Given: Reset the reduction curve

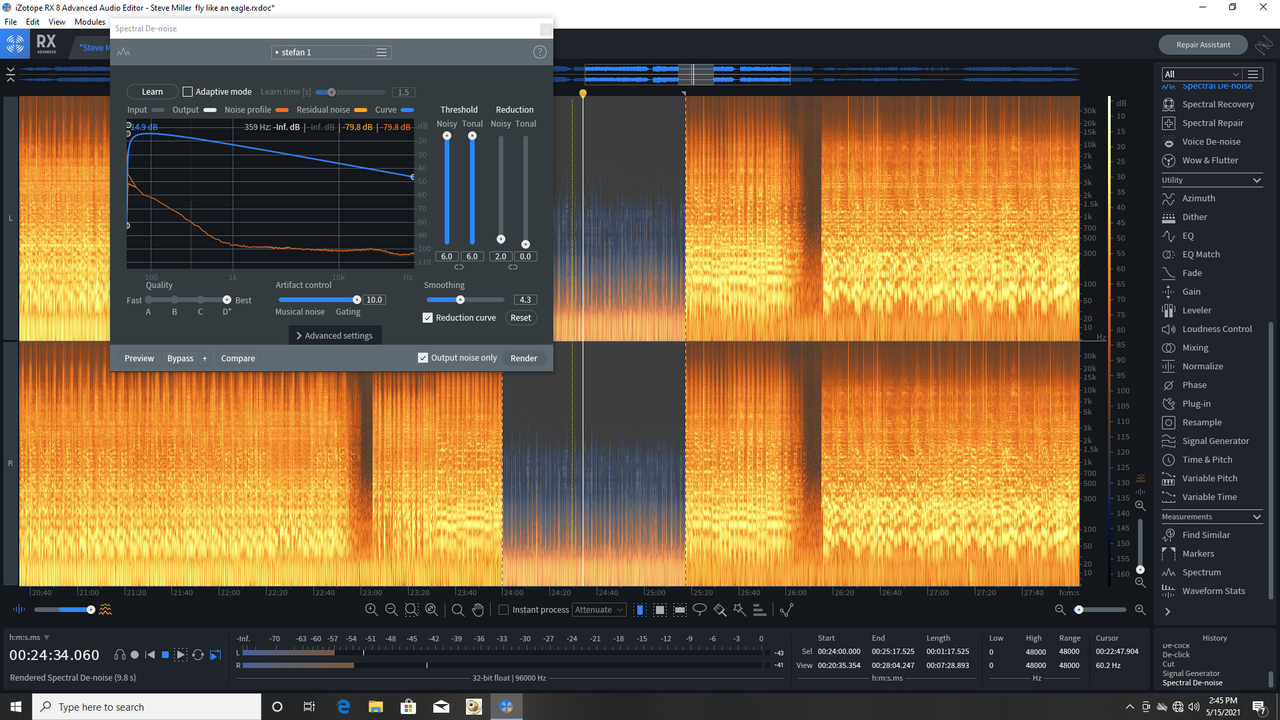Looking at the screenshot, I should 521,318.
